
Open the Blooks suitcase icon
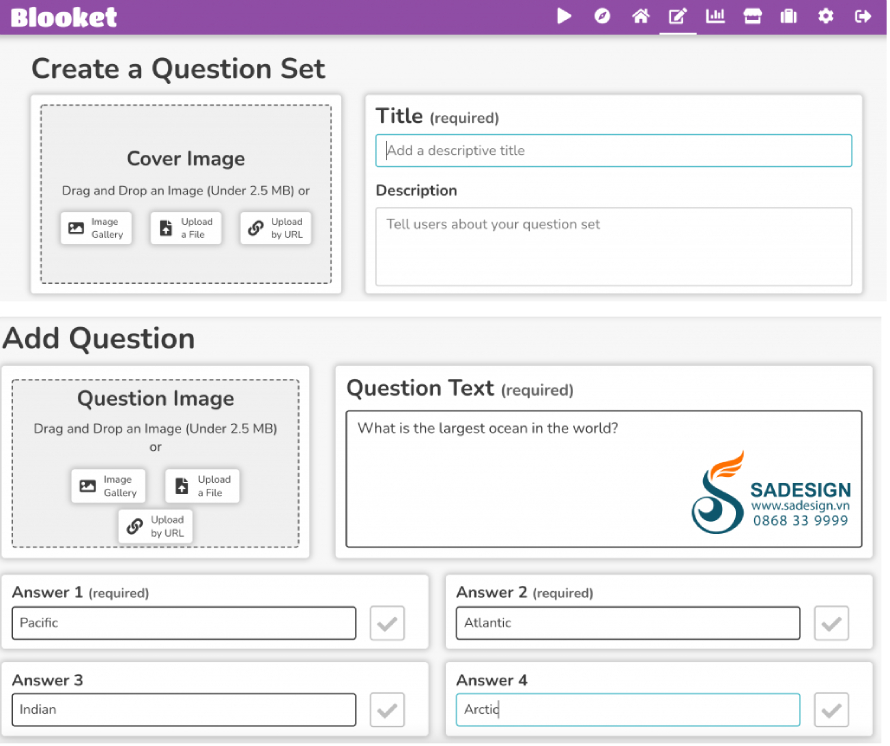tap(788, 16)
